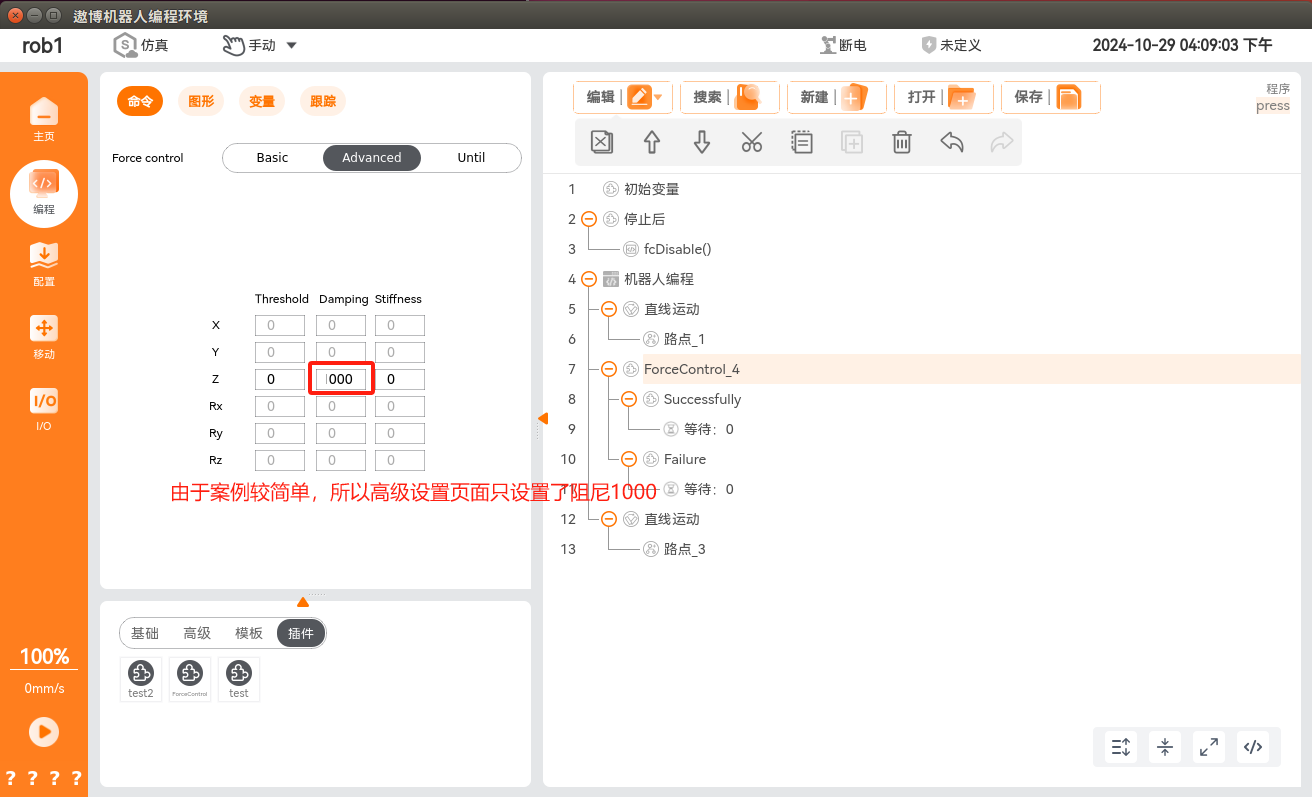Click the undo arrow icon

pyautogui.click(x=952, y=142)
